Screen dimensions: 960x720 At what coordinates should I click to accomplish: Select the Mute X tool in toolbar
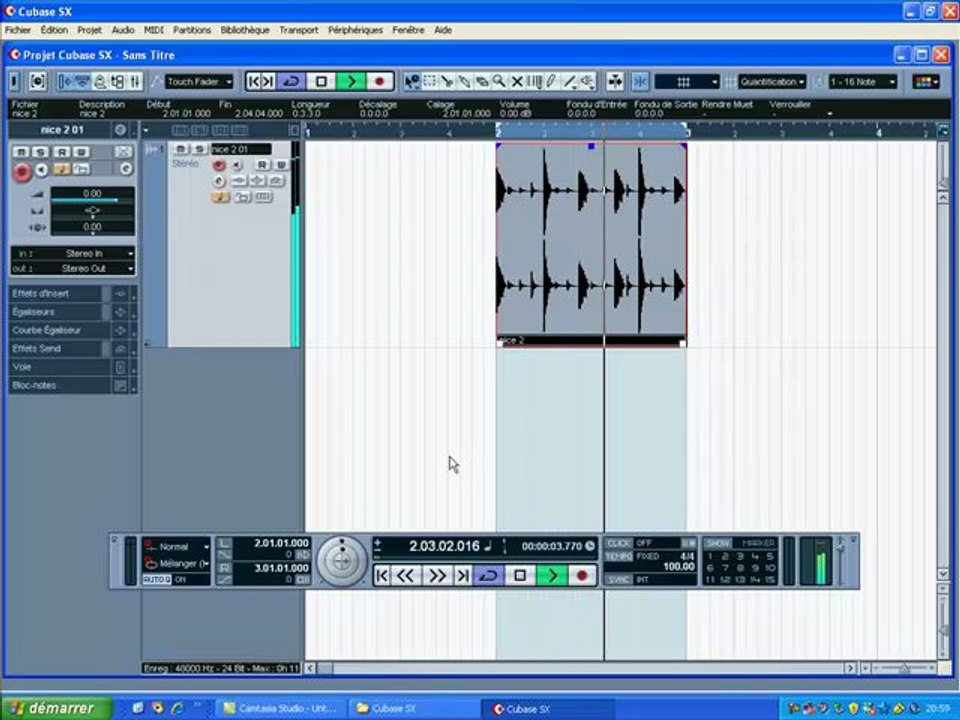coord(517,81)
